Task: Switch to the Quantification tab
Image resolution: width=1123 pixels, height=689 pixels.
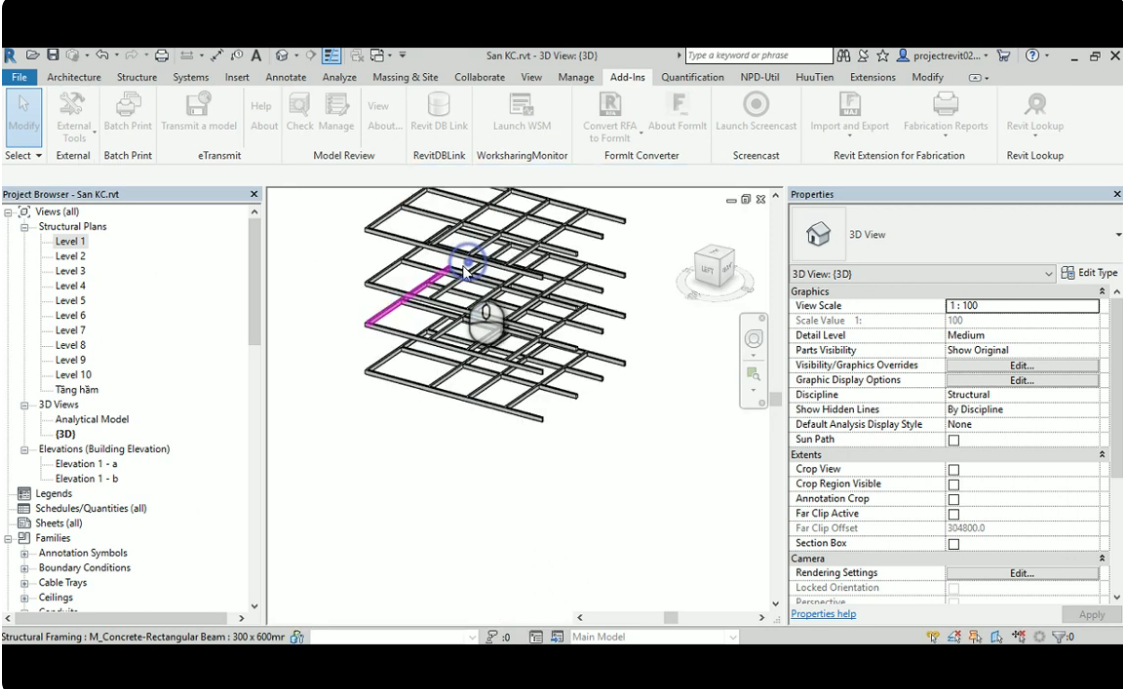Action: (693, 77)
